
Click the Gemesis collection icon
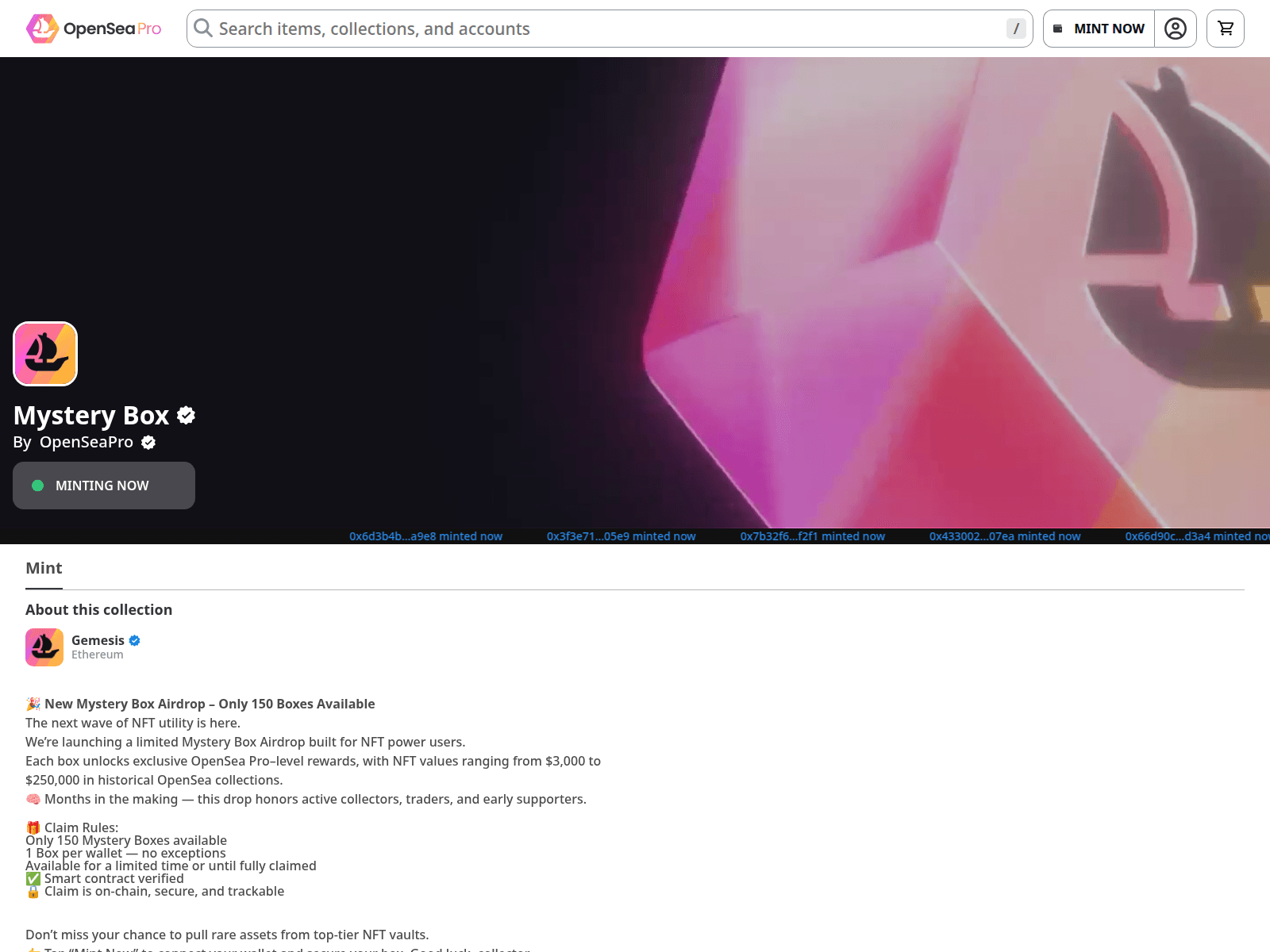[44, 647]
